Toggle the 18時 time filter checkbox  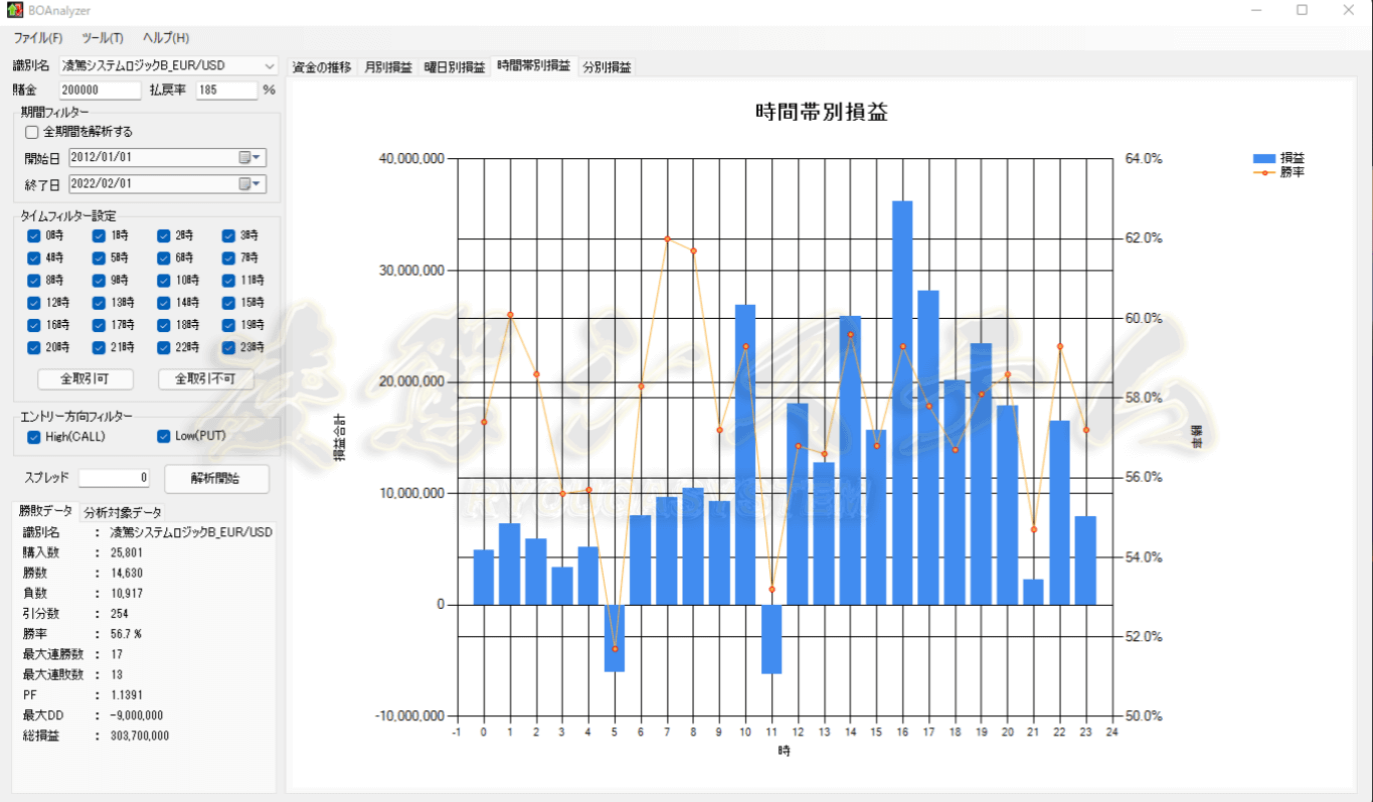[x=164, y=325]
